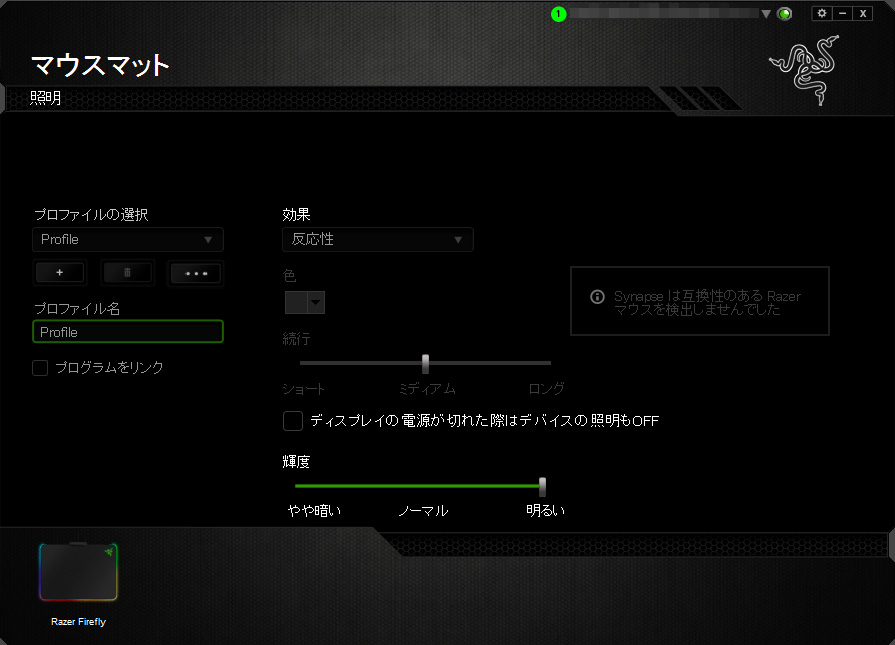Image resolution: width=895 pixels, height=645 pixels.
Task: Expand the 効果 effect dropdown
Action: (x=377, y=240)
